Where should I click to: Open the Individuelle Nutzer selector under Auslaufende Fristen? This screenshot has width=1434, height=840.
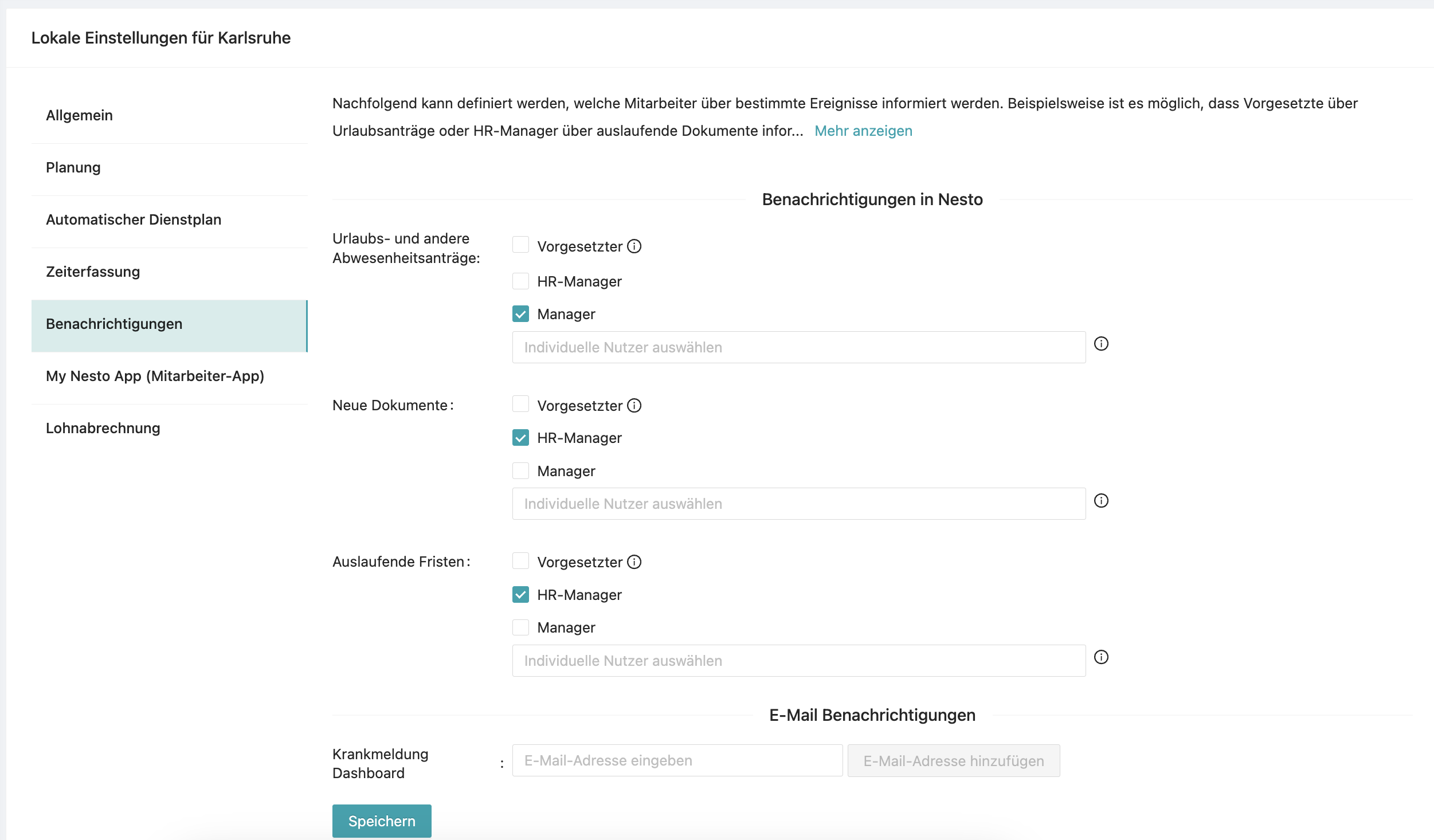pyautogui.click(x=797, y=660)
